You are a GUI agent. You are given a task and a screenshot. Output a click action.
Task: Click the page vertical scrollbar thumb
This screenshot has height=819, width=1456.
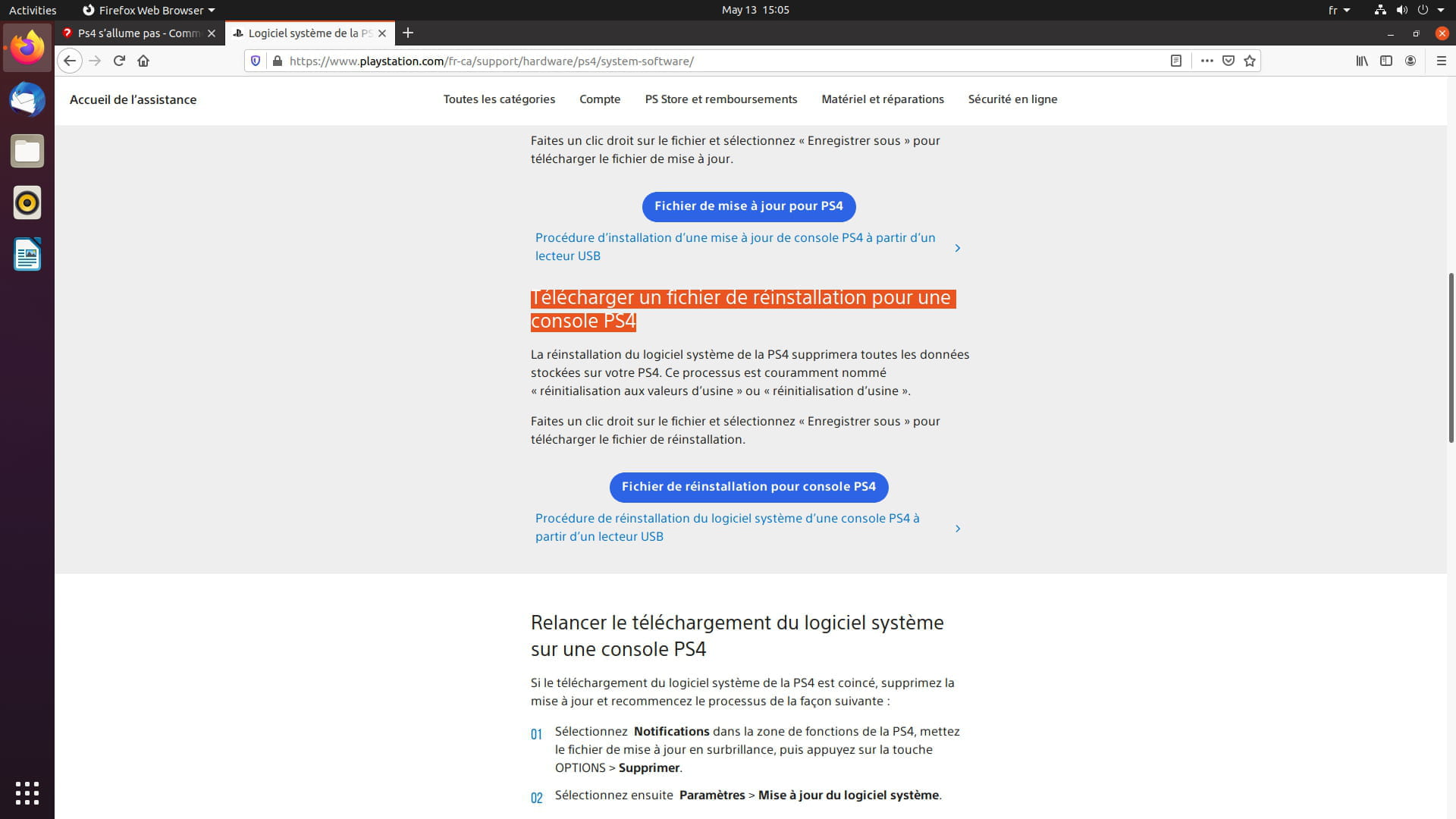(1451, 357)
